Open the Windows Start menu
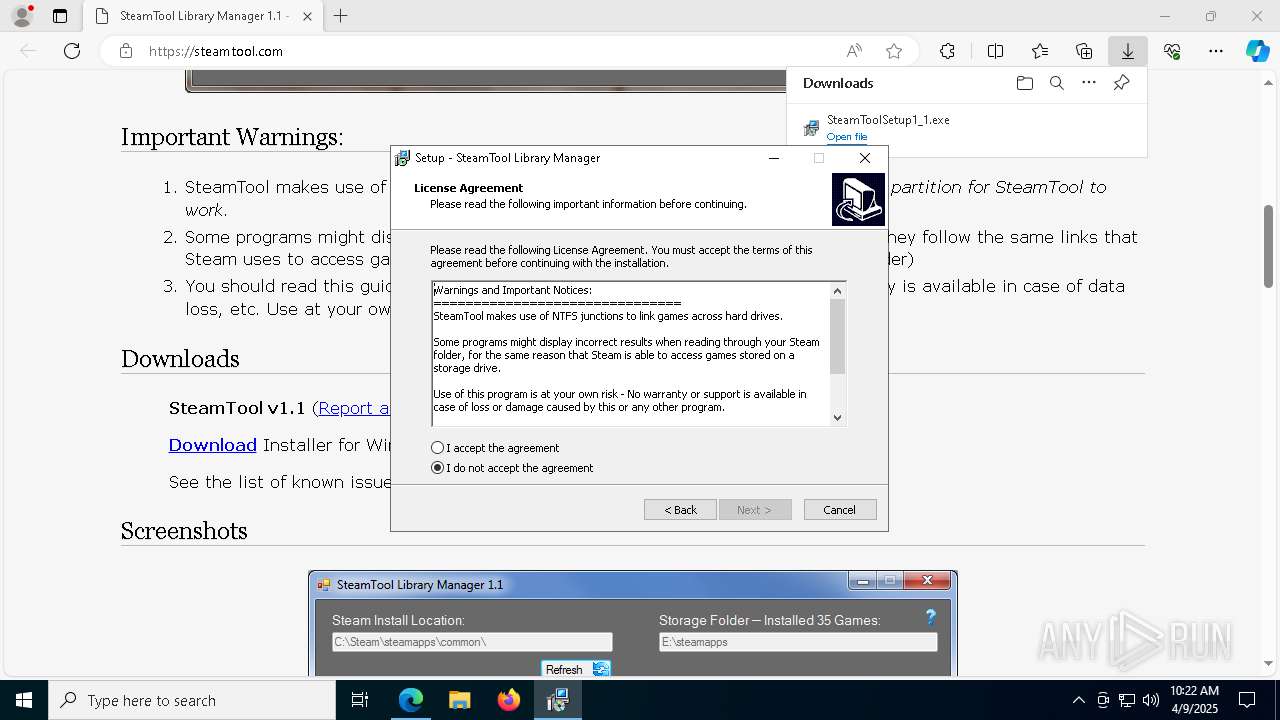This screenshot has width=1280, height=720. click(24, 700)
